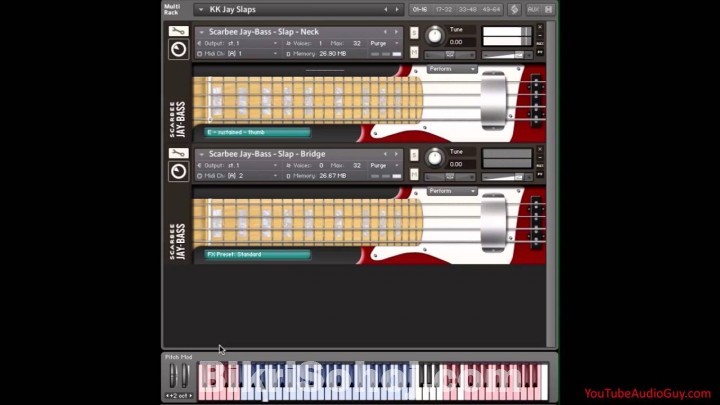720x405 pixels.
Task: Shift keyboard octave up with right arrow
Action: (191, 396)
